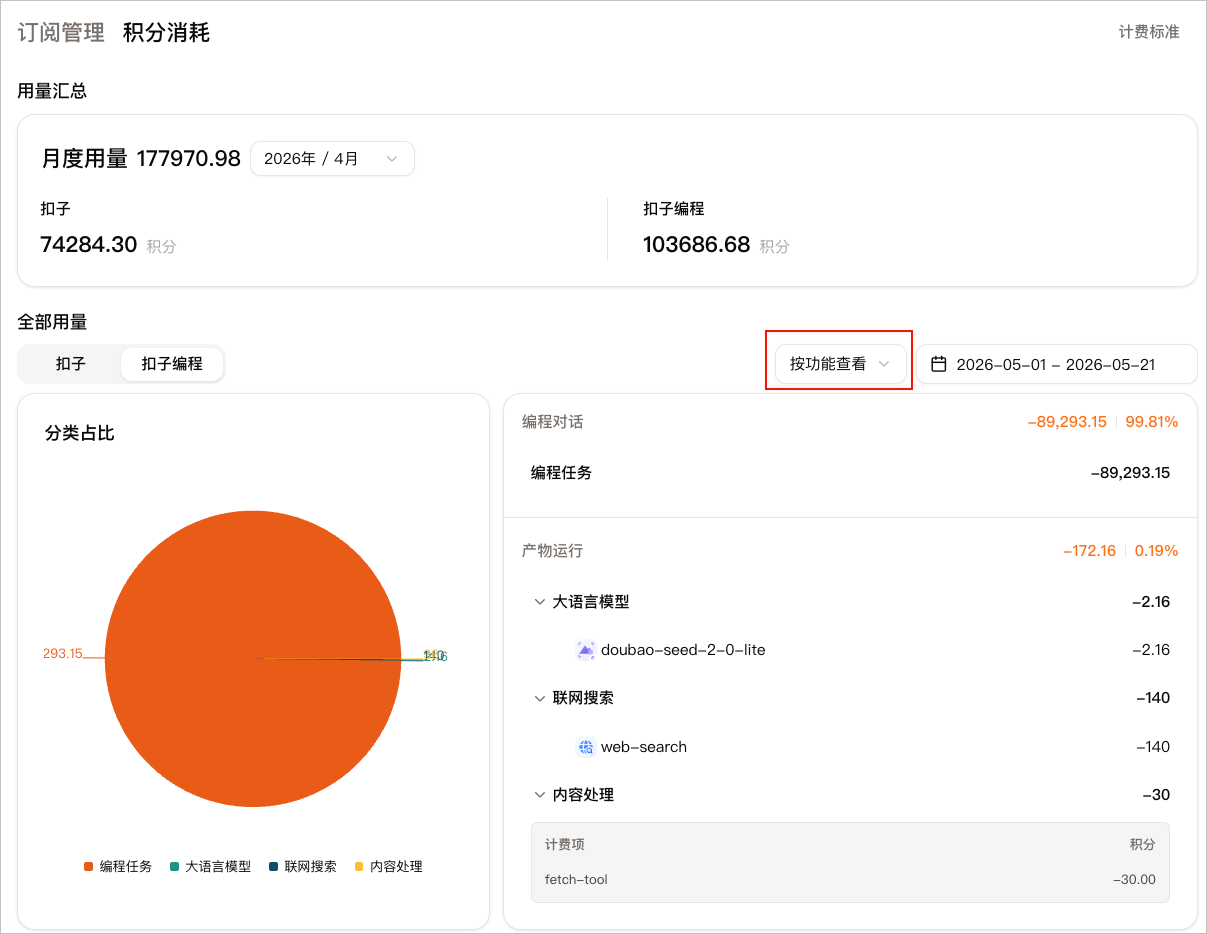Click the calendar icon in date range
1207x934 pixels.
point(938,364)
